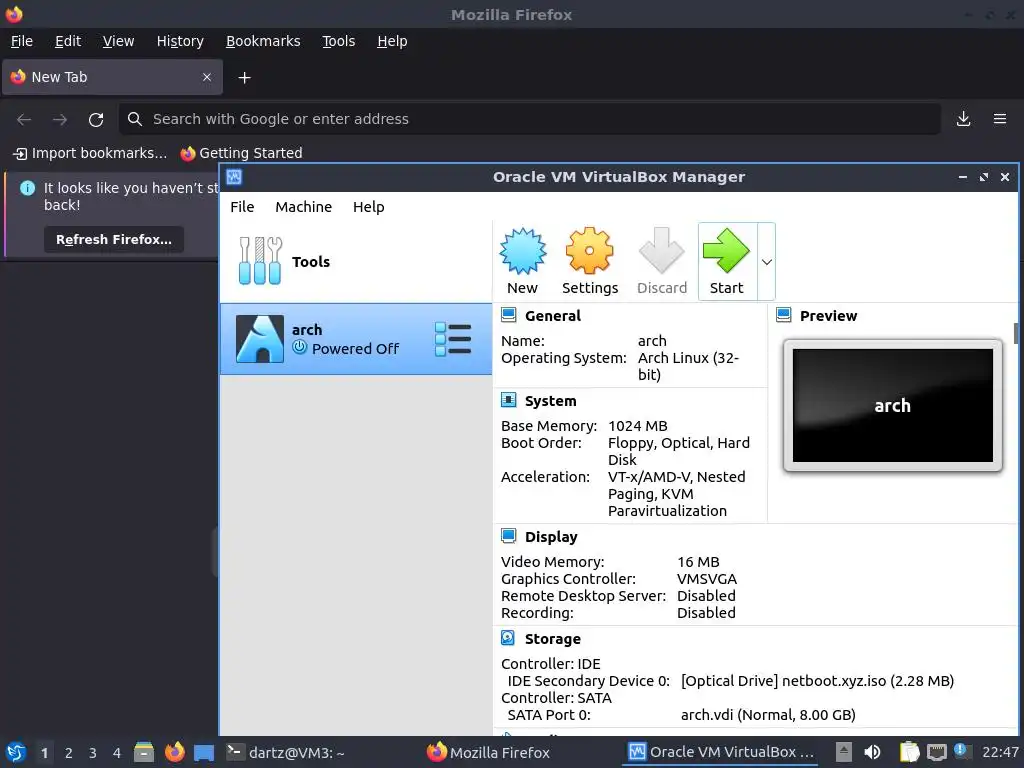Open Firefox Tools menu
Viewport: 1024px width, 768px height.
[x=338, y=41]
